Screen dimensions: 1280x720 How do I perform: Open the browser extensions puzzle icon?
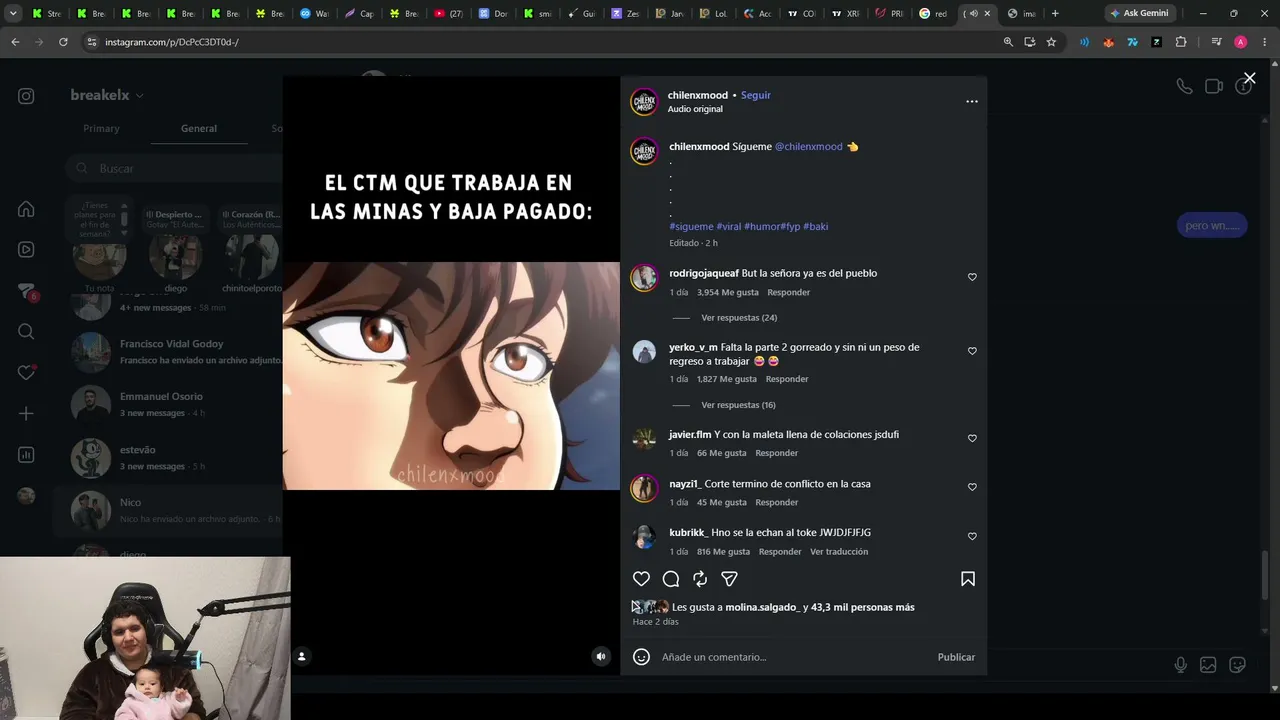pos(1181,42)
